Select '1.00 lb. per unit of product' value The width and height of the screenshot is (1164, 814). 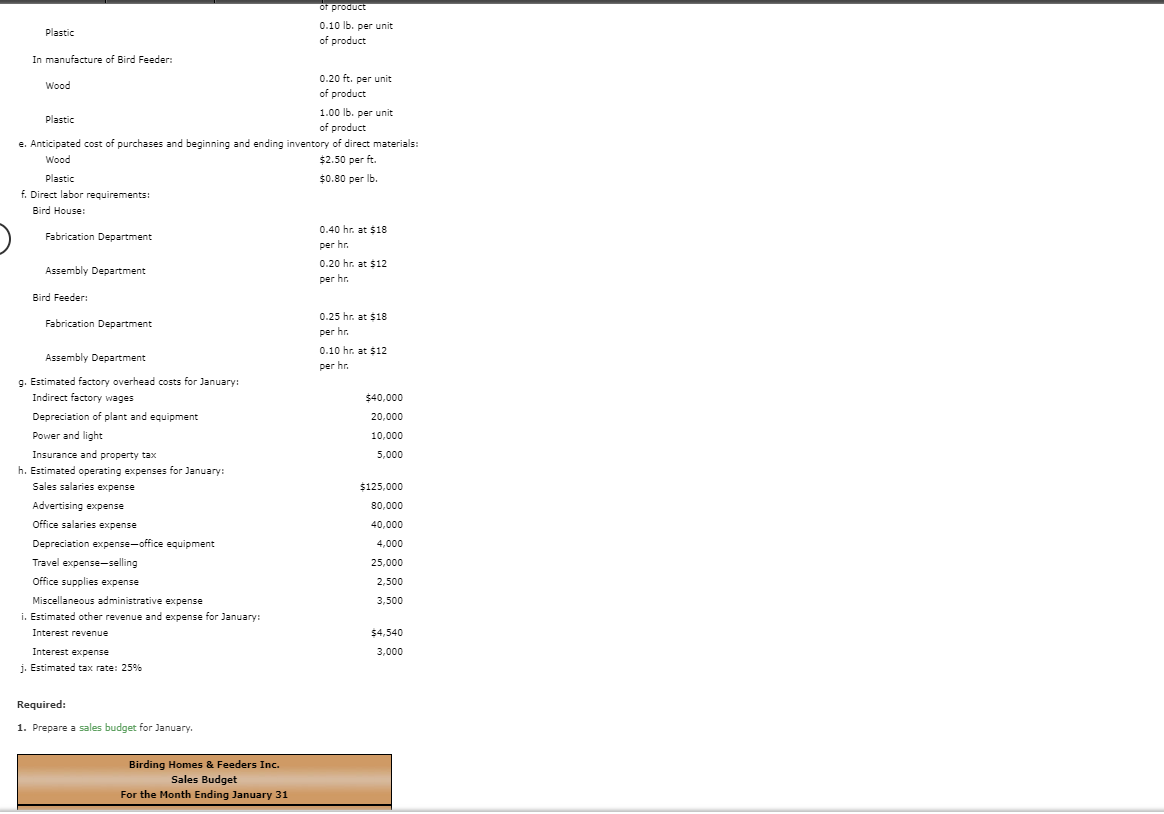356,120
